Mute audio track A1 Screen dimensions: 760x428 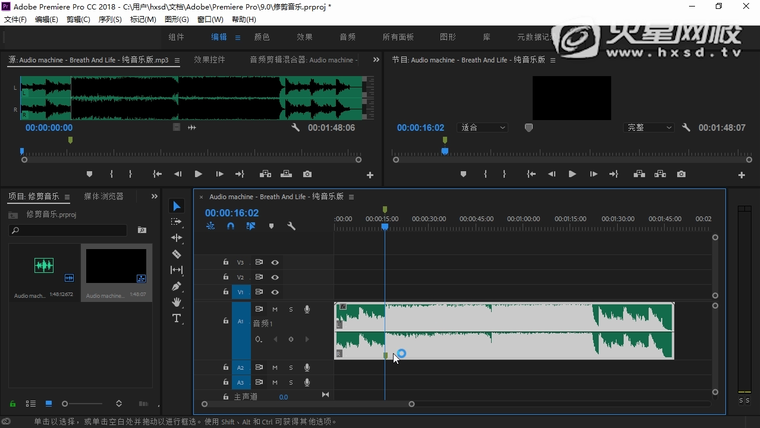pos(275,309)
